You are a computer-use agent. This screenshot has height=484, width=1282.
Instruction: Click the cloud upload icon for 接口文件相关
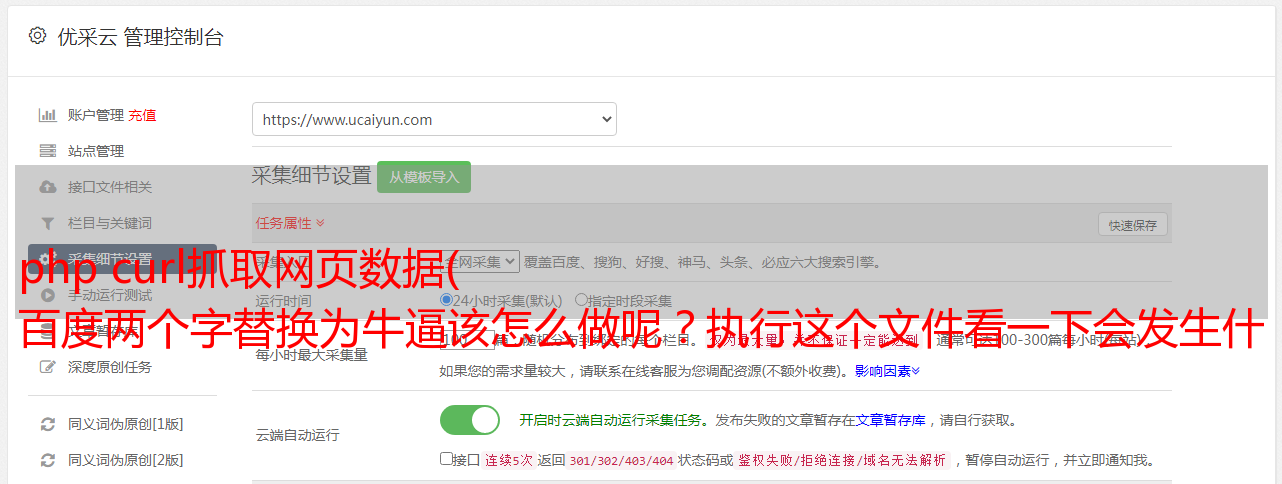coord(47,187)
